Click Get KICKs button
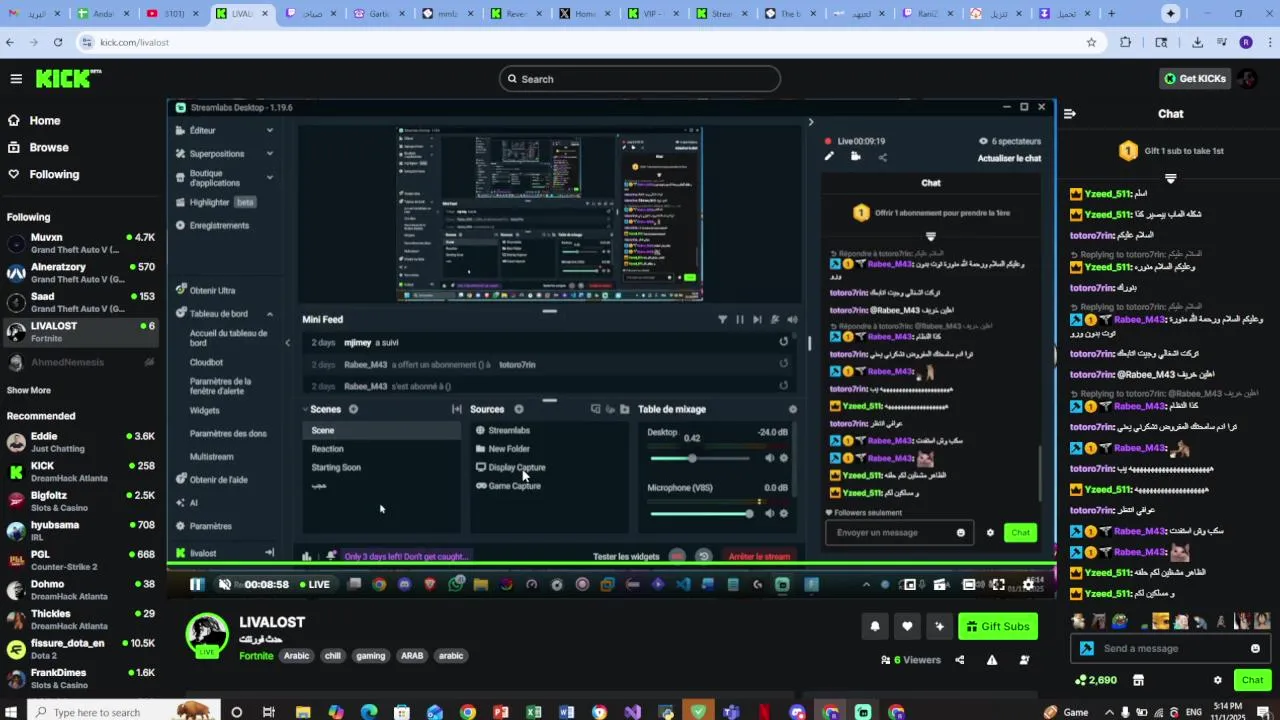 click(1194, 79)
